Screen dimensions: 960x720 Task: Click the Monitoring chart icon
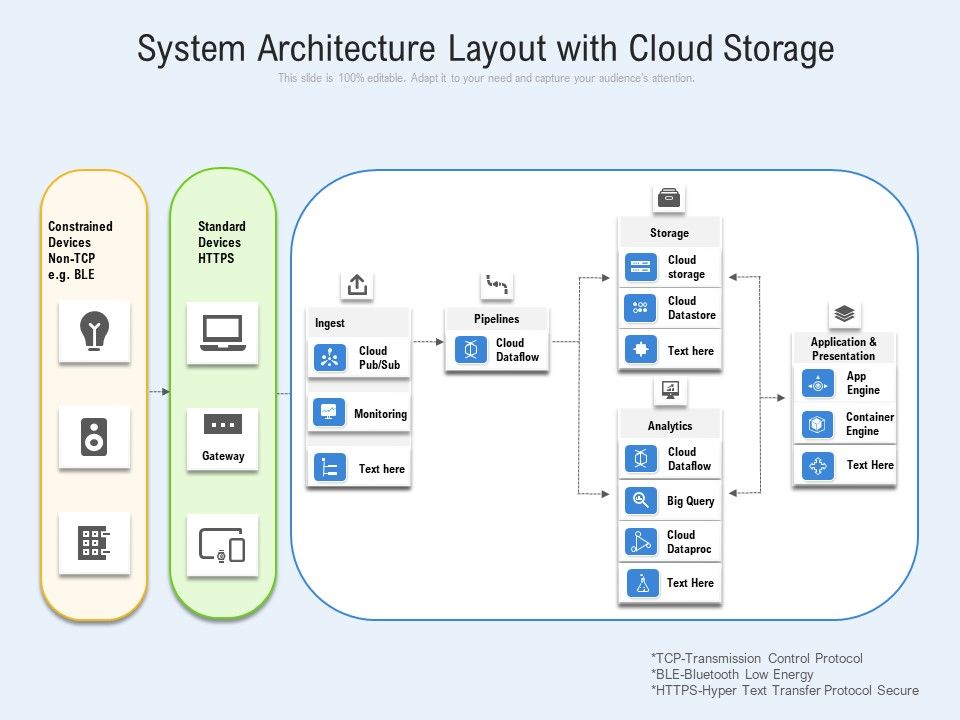click(329, 412)
